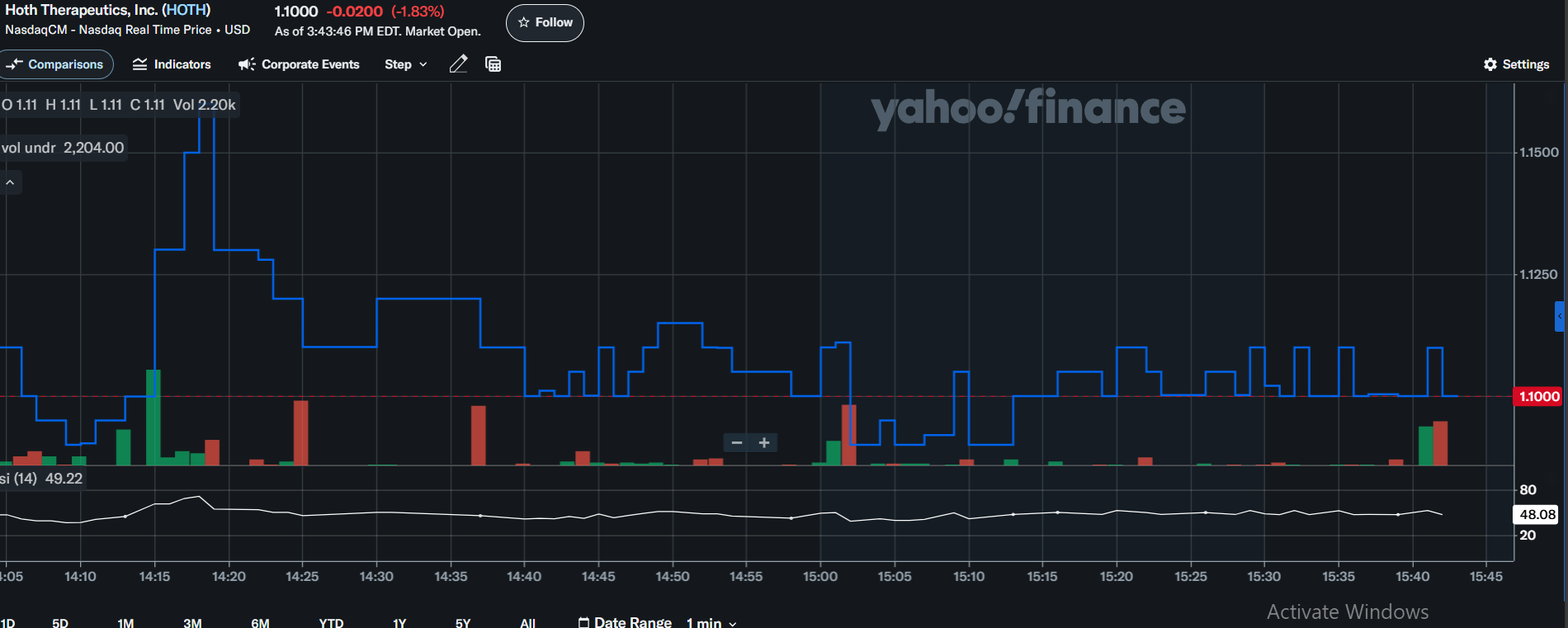Select the 3M time range
Image resolution: width=1568 pixels, height=628 pixels.
click(x=192, y=622)
